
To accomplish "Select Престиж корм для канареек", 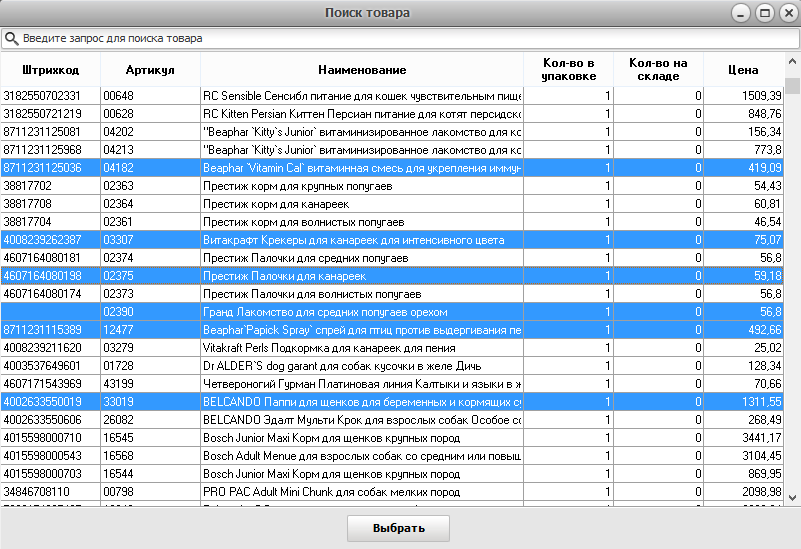I will (x=392, y=204).
